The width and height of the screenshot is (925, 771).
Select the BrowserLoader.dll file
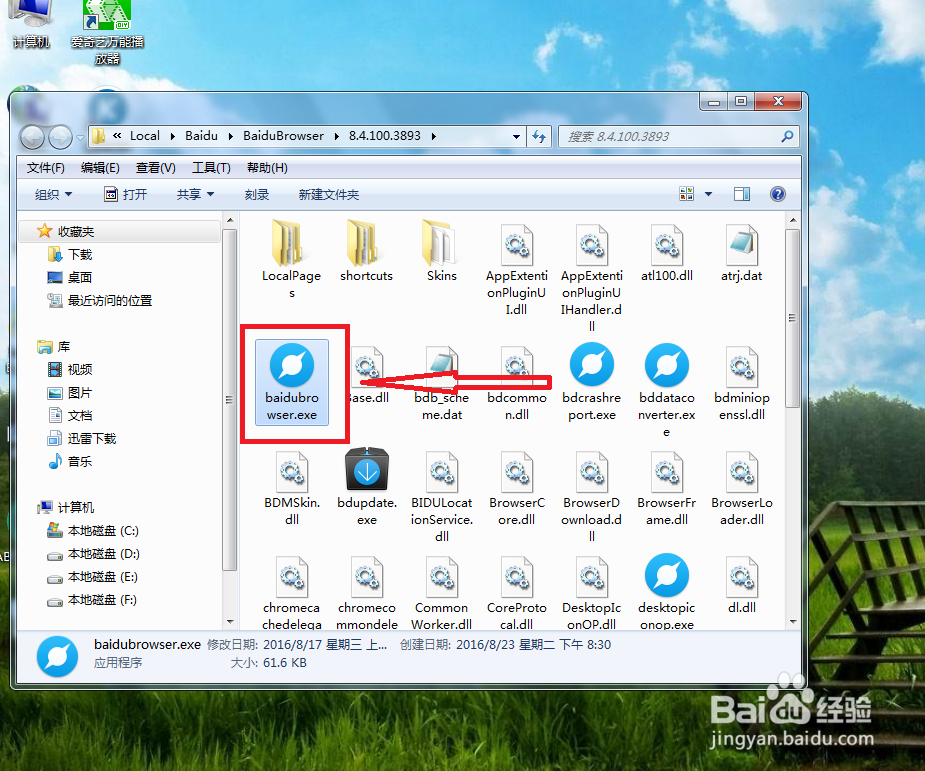tap(742, 488)
